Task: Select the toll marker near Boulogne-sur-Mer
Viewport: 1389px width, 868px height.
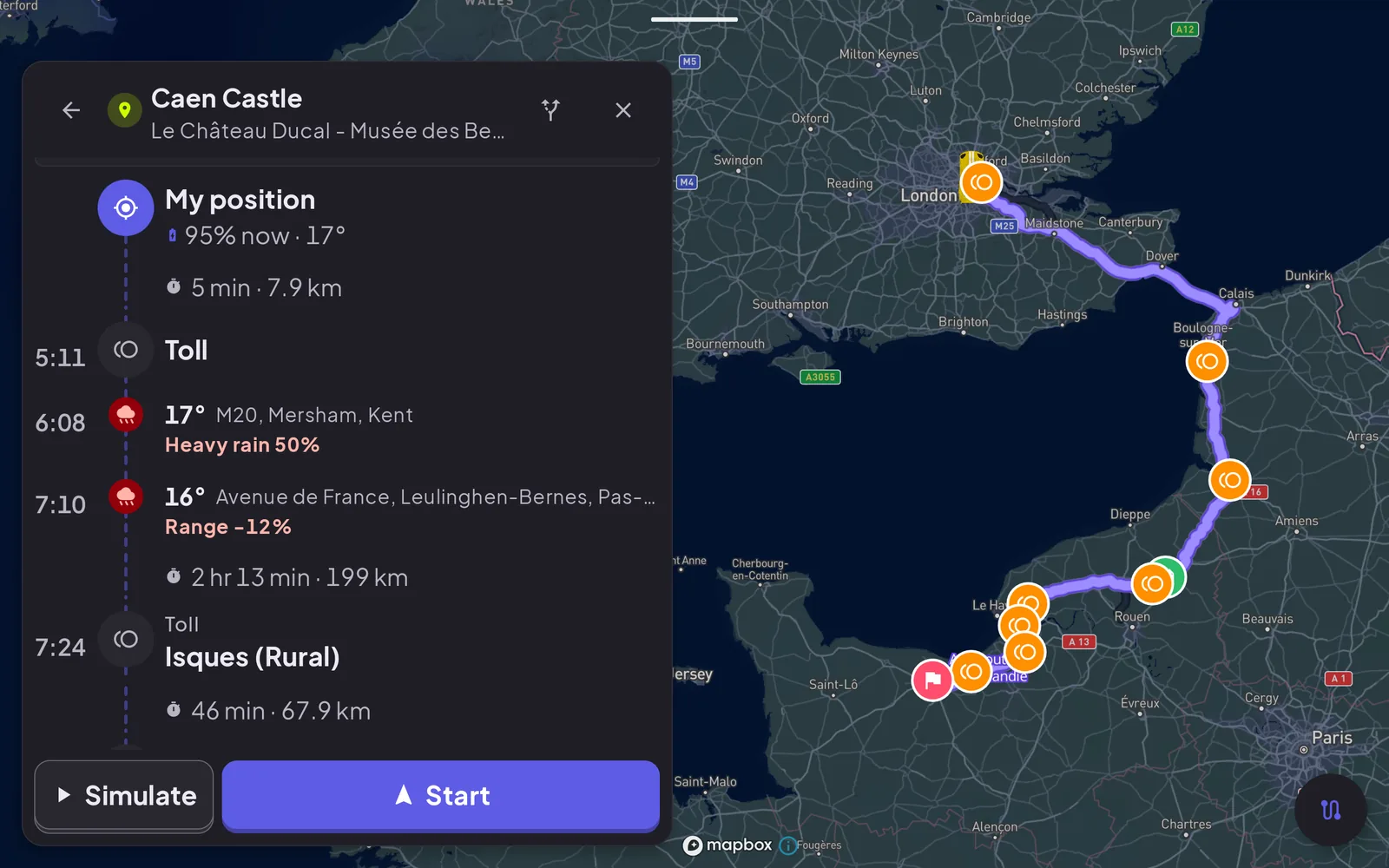Action: coord(1207,361)
